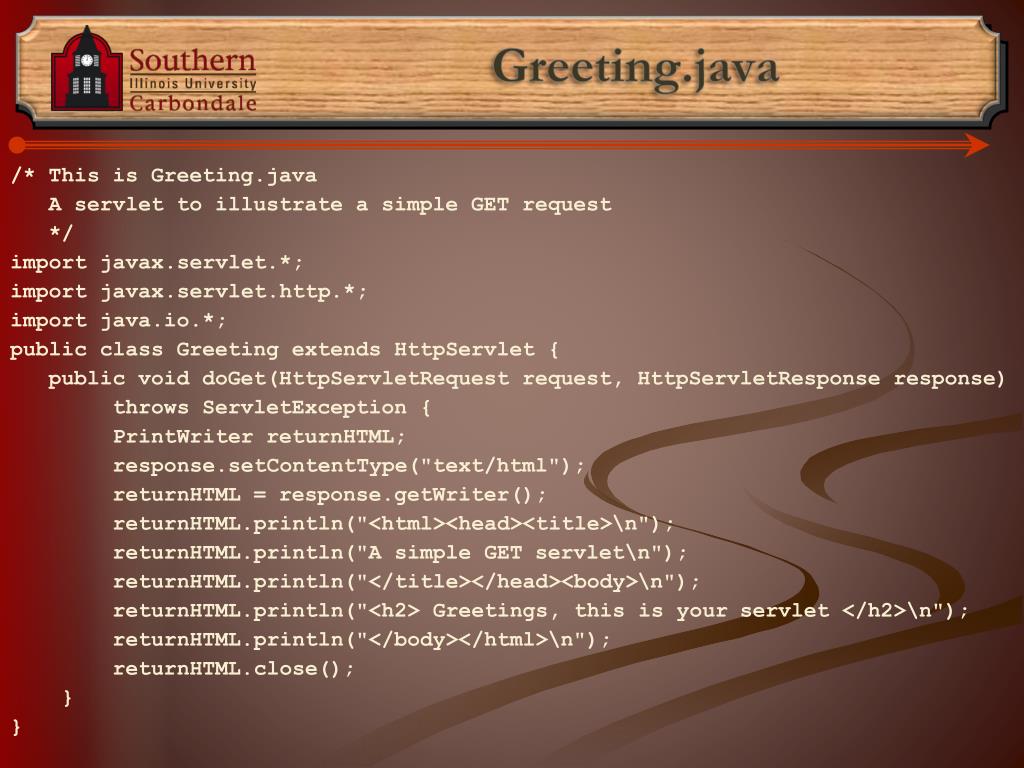Viewport: 1024px width, 768px height.
Task: Click the println line with '</title></head><body>'
Action: (x=406, y=581)
